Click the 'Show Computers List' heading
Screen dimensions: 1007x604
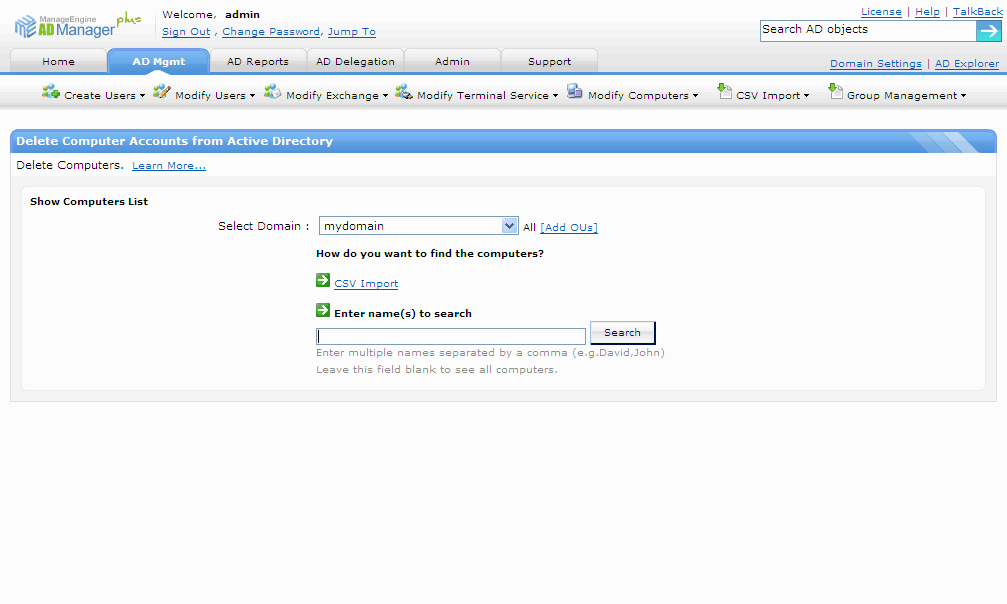[89, 202]
